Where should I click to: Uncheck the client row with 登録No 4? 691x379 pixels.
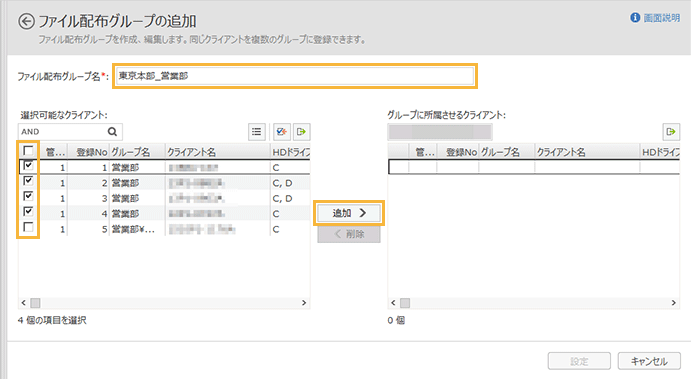click(28, 212)
